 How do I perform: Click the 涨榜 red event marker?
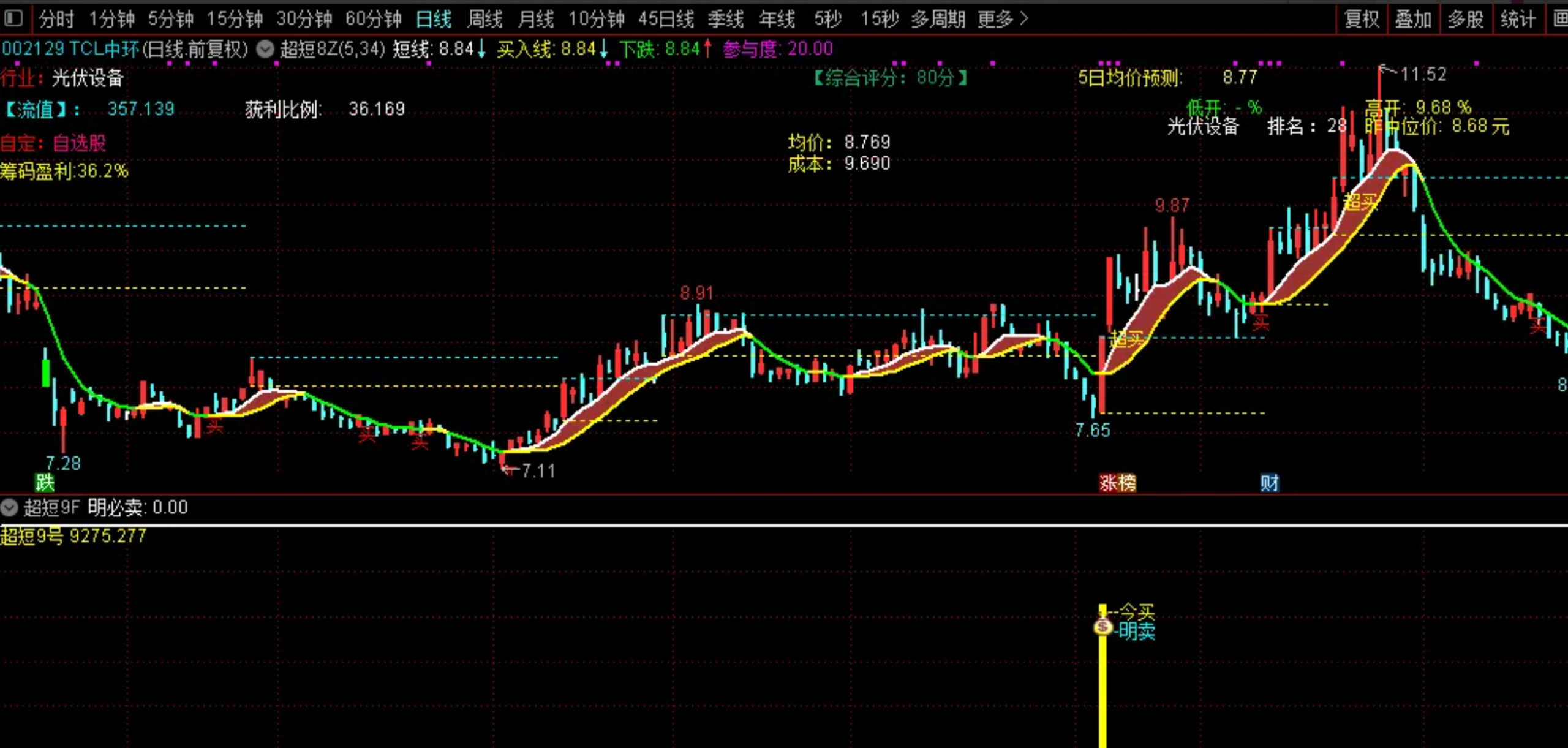click(x=1117, y=483)
